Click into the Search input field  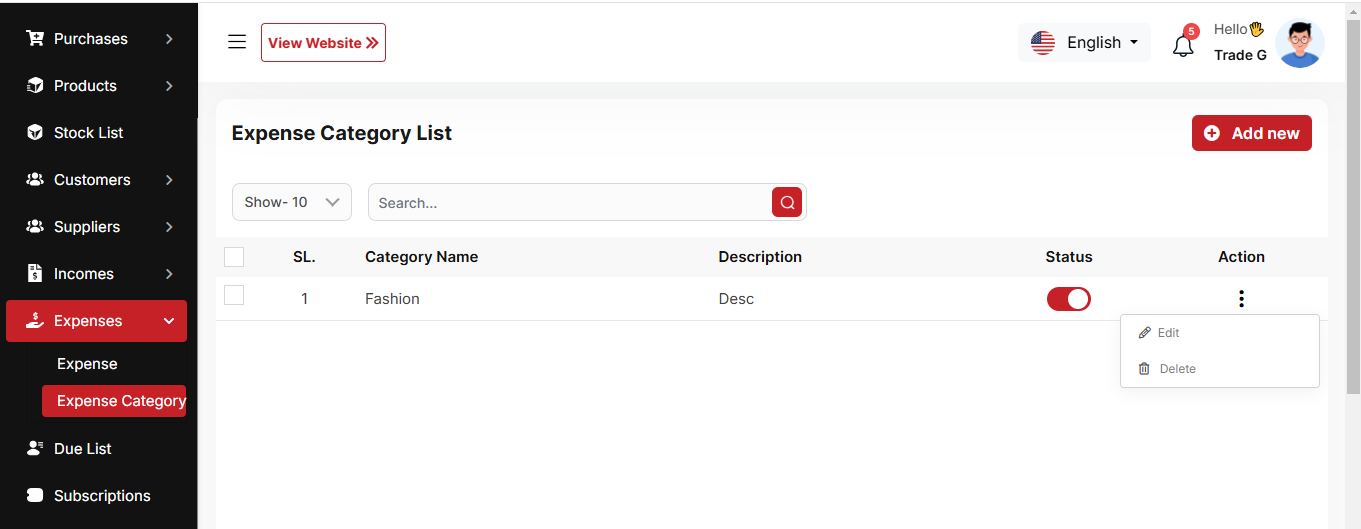(x=570, y=202)
